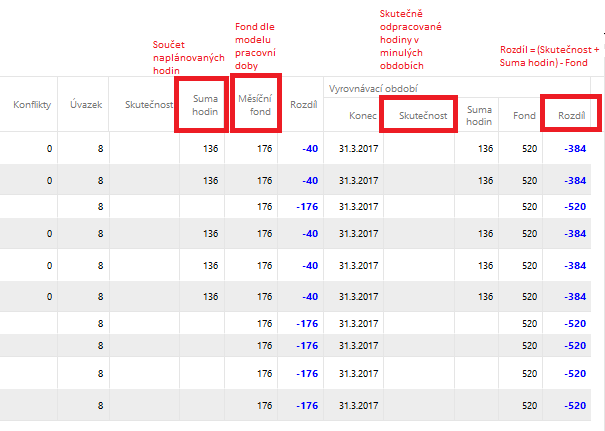Click the Konflikty column header
The height and width of the screenshot is (431, 605).
coord(32,105)
